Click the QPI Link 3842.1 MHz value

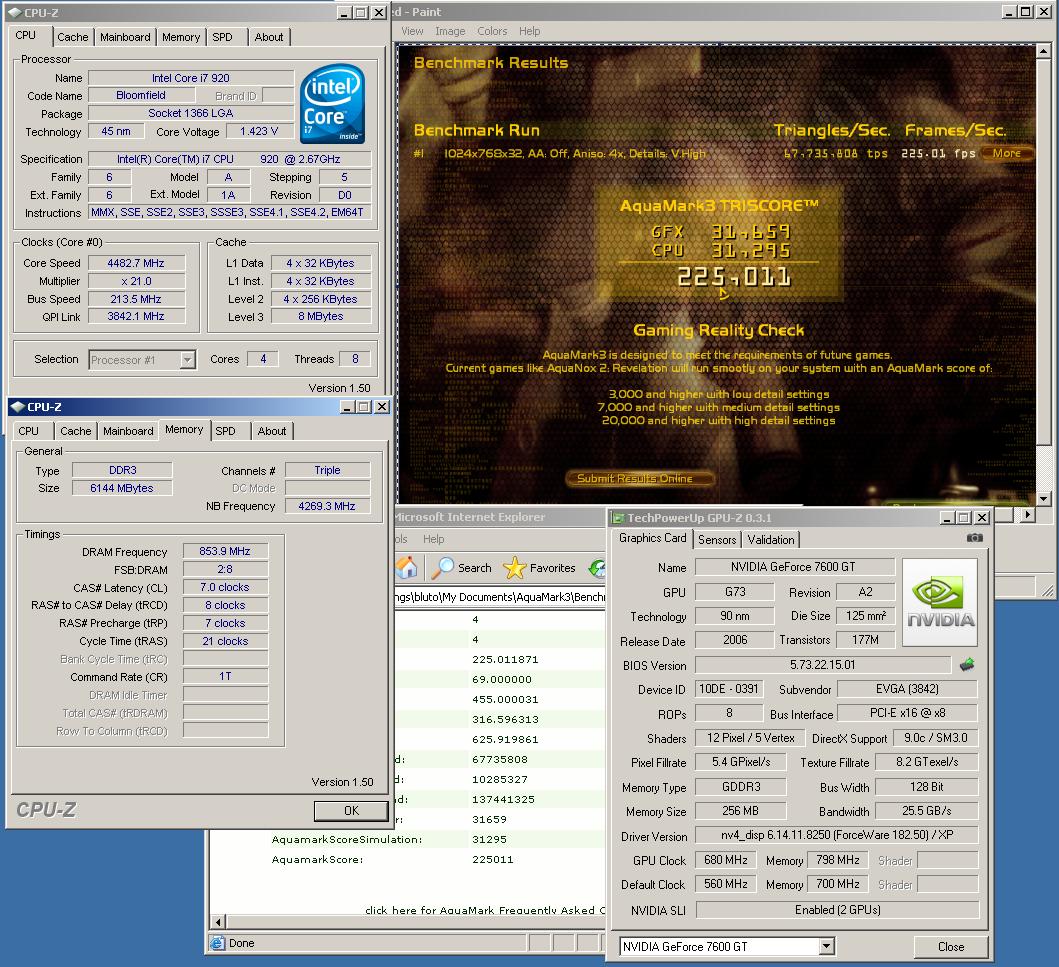(136, 316)
